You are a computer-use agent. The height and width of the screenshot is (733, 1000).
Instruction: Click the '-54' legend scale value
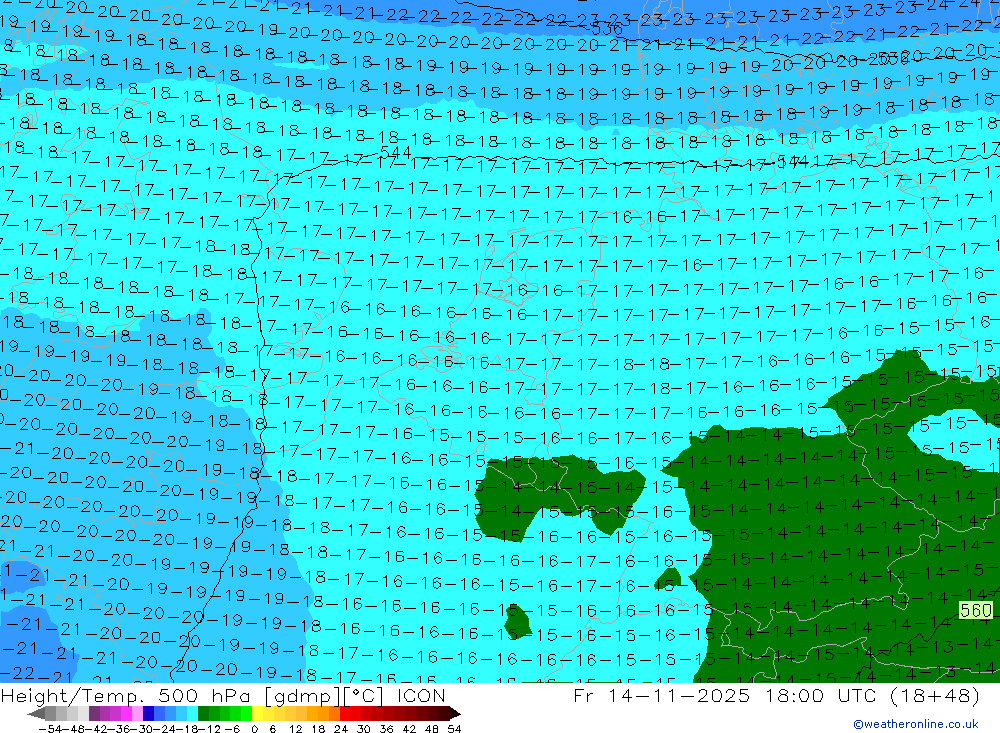click(50, 729)
